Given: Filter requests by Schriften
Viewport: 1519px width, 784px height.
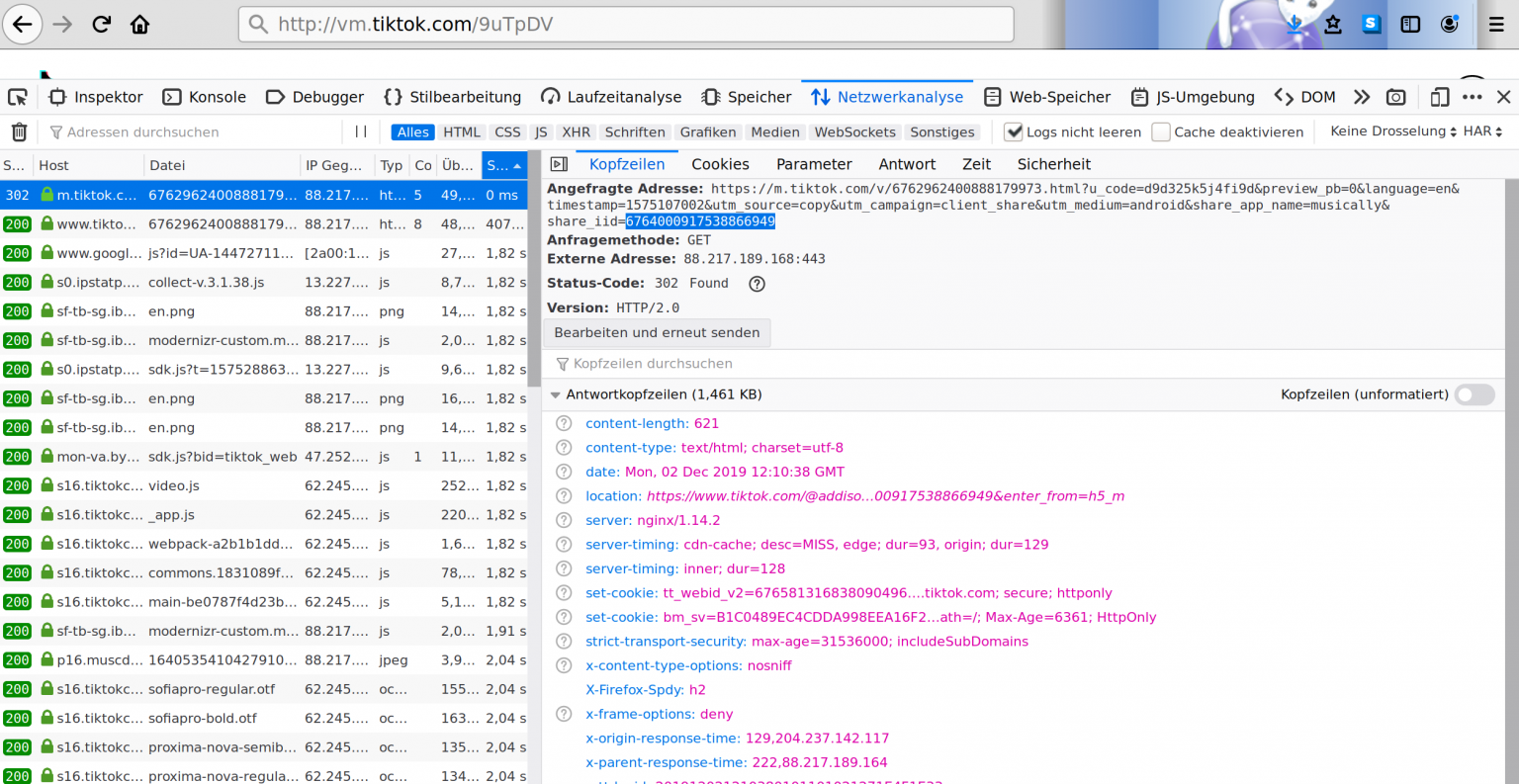Looking at the screenshot, I should pyautogui.click(x=635, y=132).
